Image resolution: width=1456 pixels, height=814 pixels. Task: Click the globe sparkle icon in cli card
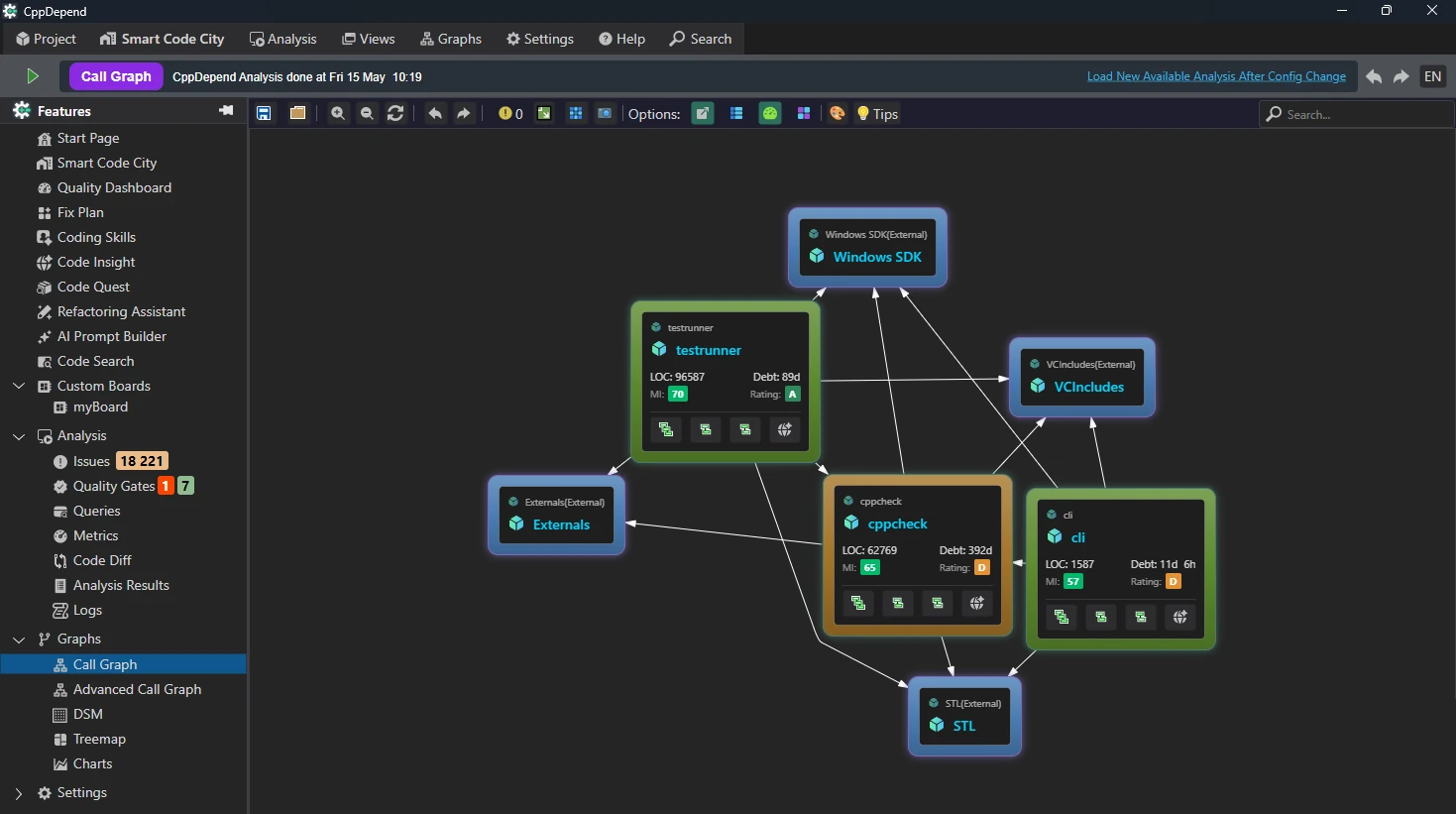coord(1180,617)
